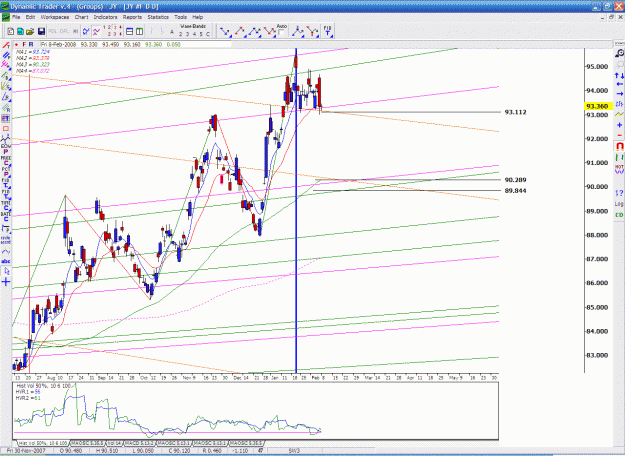Image resolution: width=625 pixels, height=456 pixels.
Task: Click the cycle scroll tool
Action: [6, 240]
